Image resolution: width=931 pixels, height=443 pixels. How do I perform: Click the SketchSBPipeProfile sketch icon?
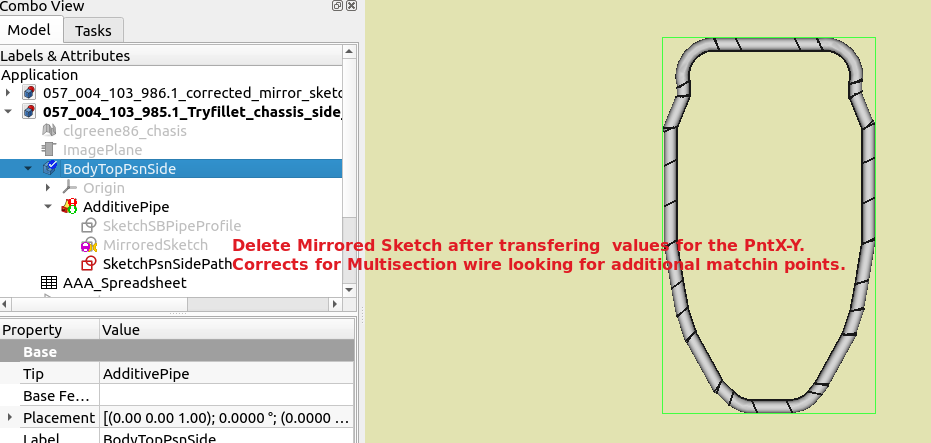click(x=89, y=226)
